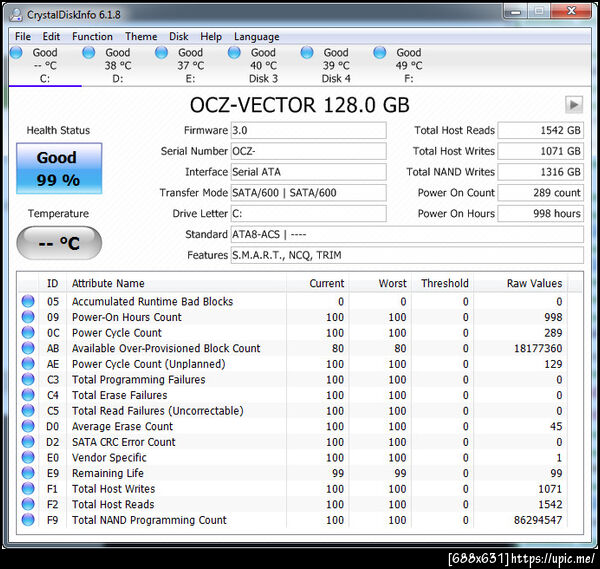Viewport: 600px width, 569px height.
Task: Select the D: disk at 38 °C
Action: (117, 65)
